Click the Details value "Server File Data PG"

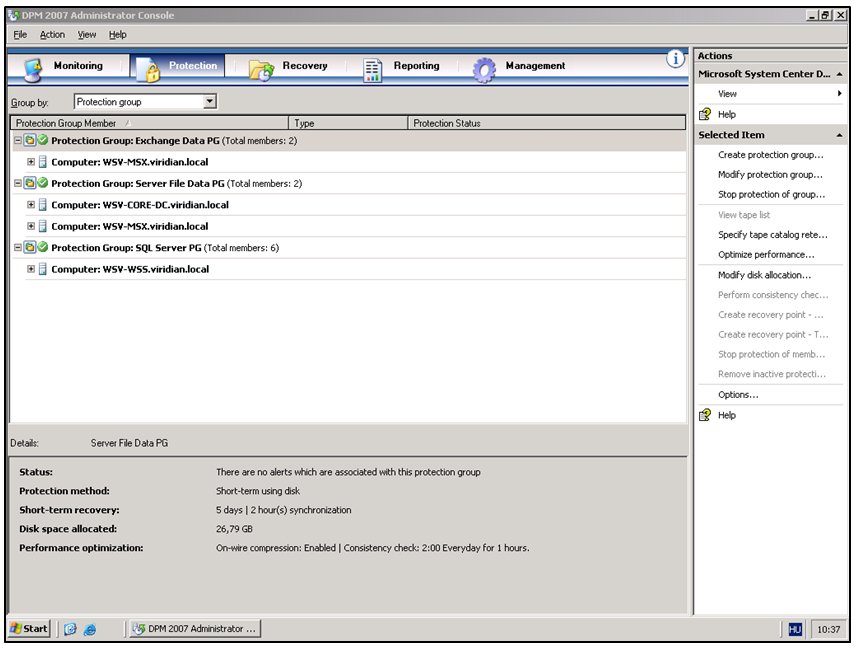point(130,443)
